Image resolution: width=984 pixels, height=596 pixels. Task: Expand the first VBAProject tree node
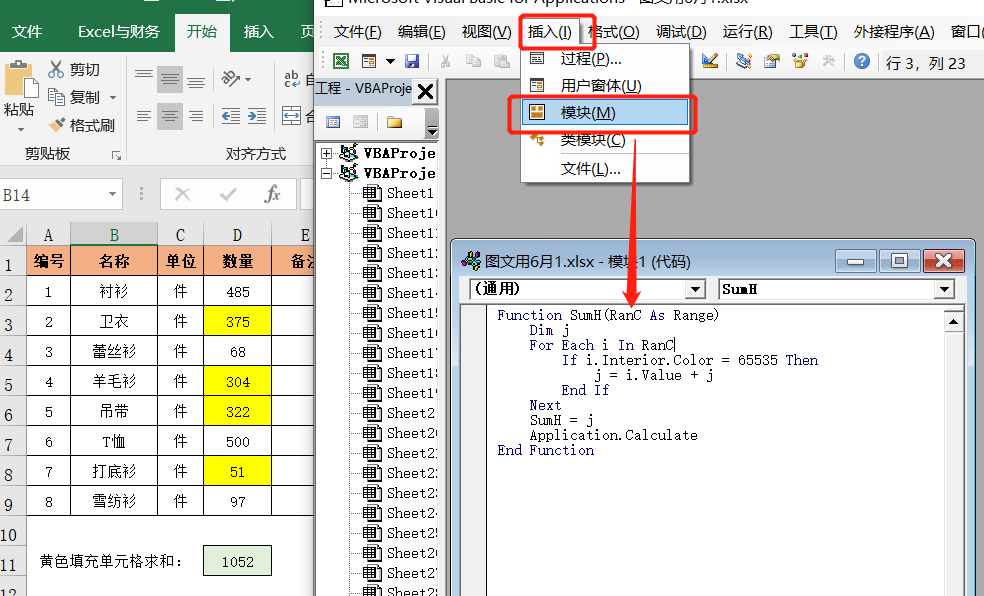tap(326, 153)
